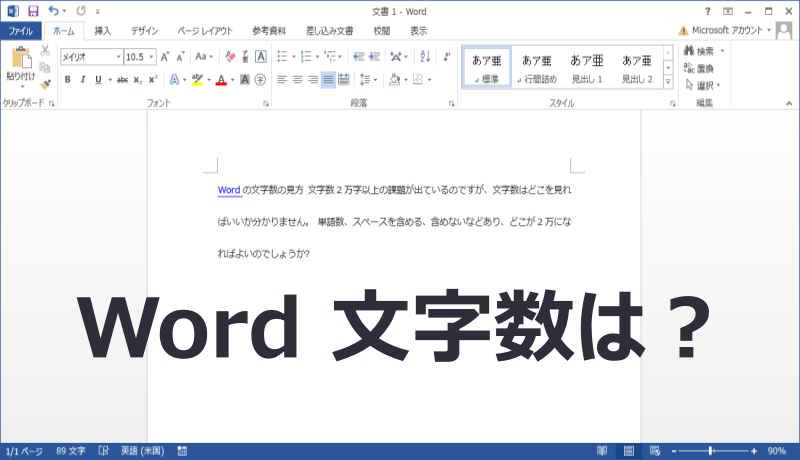800x460 pixels.
Task: Align text right
Action: pyautogui.click(x=313, y=80)
